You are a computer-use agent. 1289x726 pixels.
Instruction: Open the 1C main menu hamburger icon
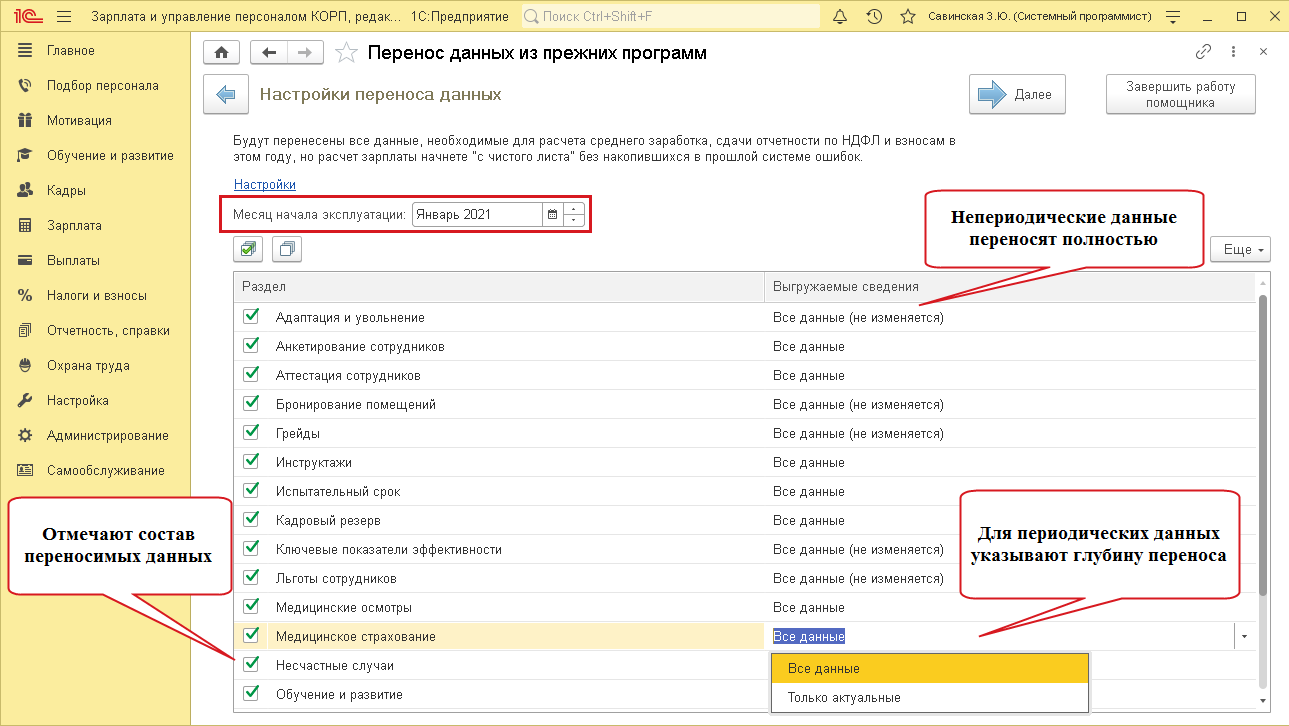click(65, 16)
